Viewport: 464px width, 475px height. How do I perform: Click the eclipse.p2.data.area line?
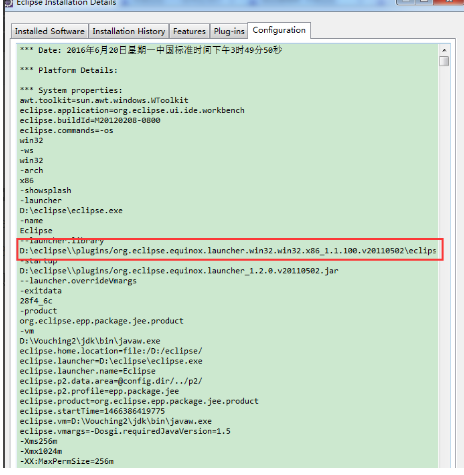[111, 381]
